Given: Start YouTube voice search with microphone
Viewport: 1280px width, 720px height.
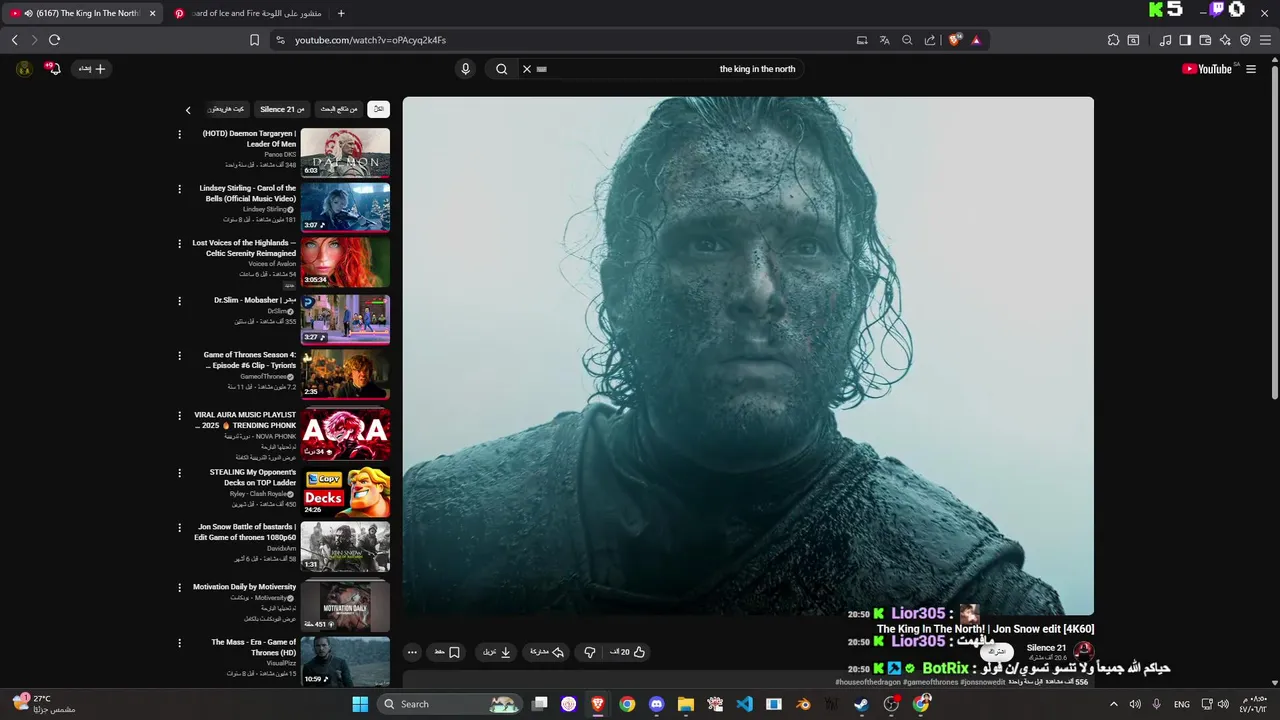Looking at the screenshot, I should click(x=465, y=69).
